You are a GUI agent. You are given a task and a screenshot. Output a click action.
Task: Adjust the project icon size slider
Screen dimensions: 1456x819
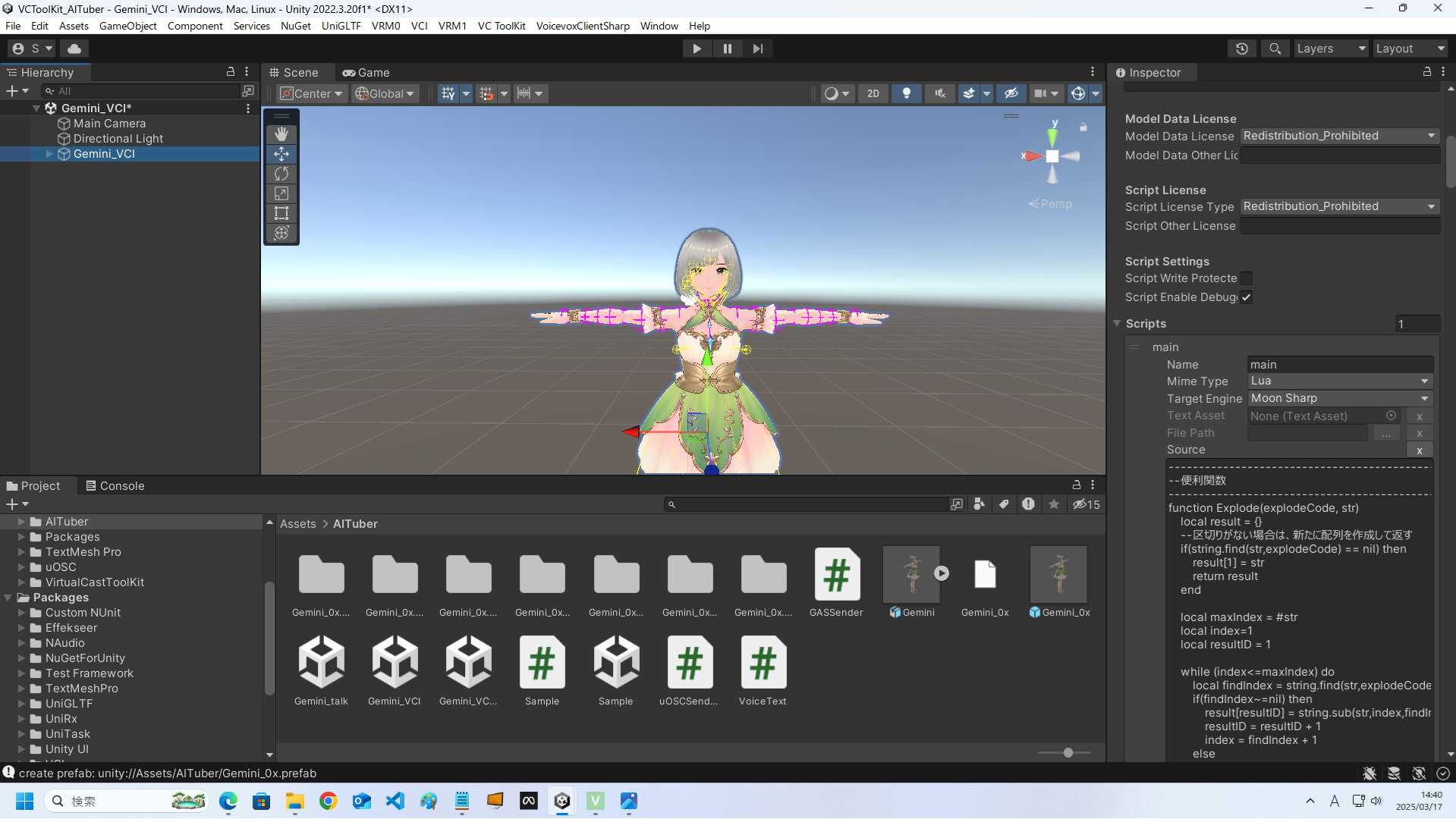1068,753
